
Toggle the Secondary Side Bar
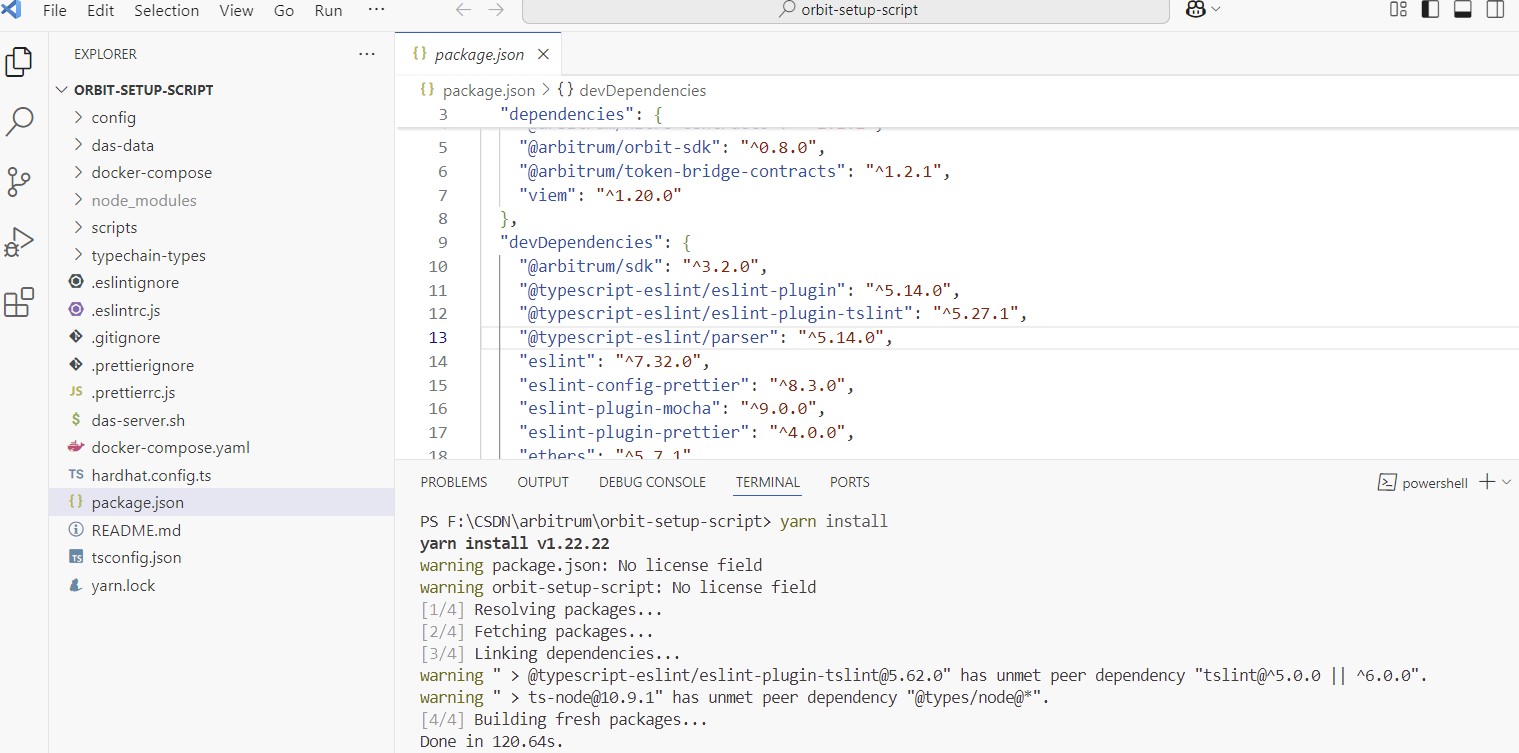tap(1495, 10)
